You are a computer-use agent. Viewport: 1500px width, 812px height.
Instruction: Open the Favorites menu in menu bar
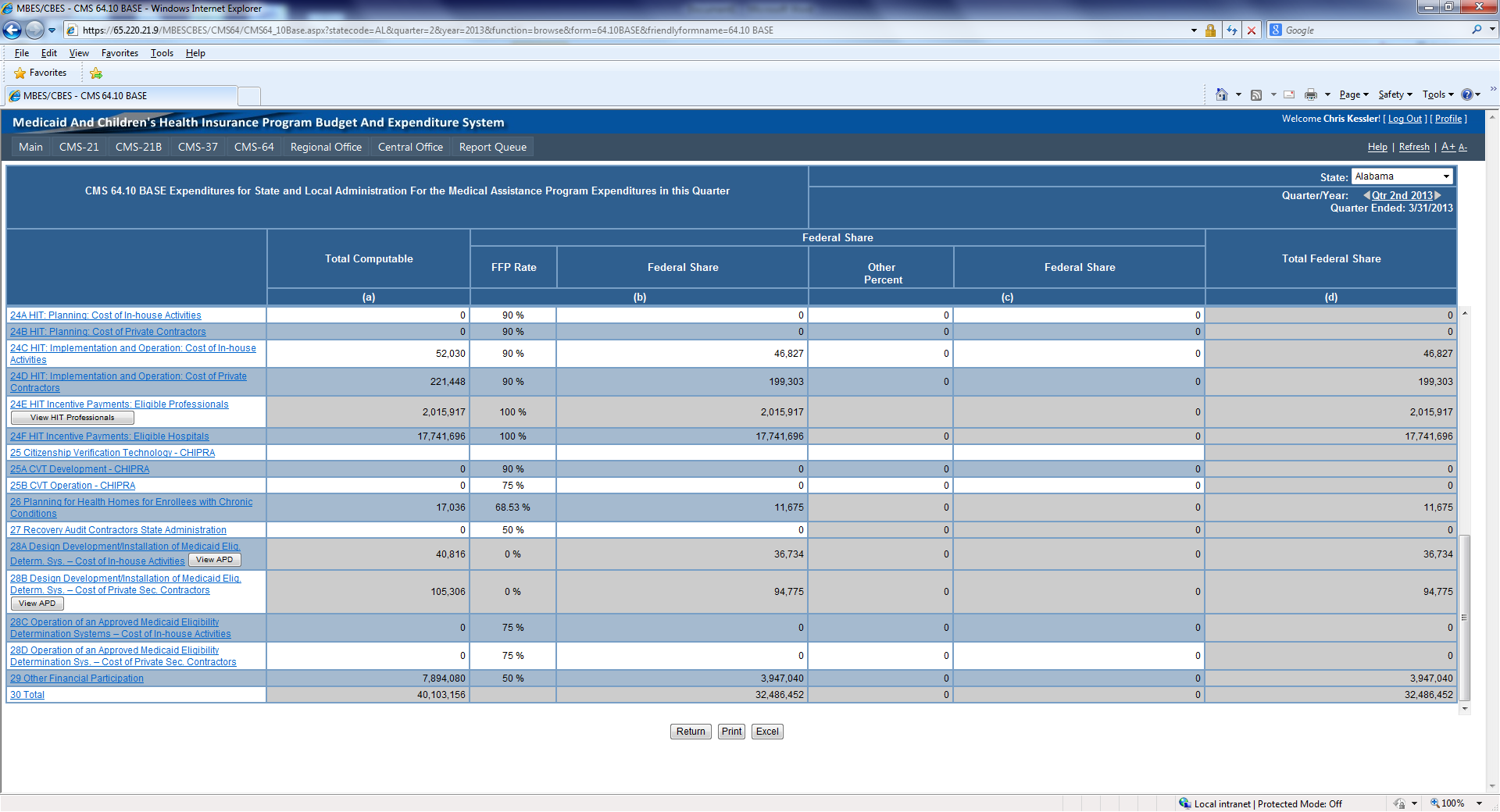coord(120,53)
